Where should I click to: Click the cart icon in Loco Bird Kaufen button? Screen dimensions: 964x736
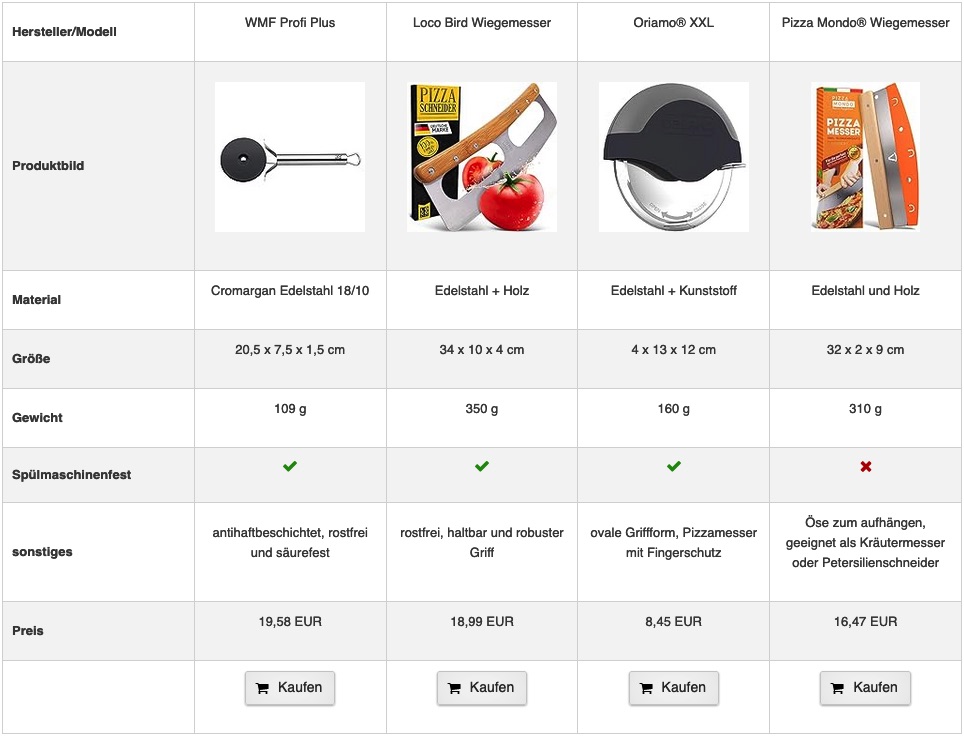click(454, 688)
